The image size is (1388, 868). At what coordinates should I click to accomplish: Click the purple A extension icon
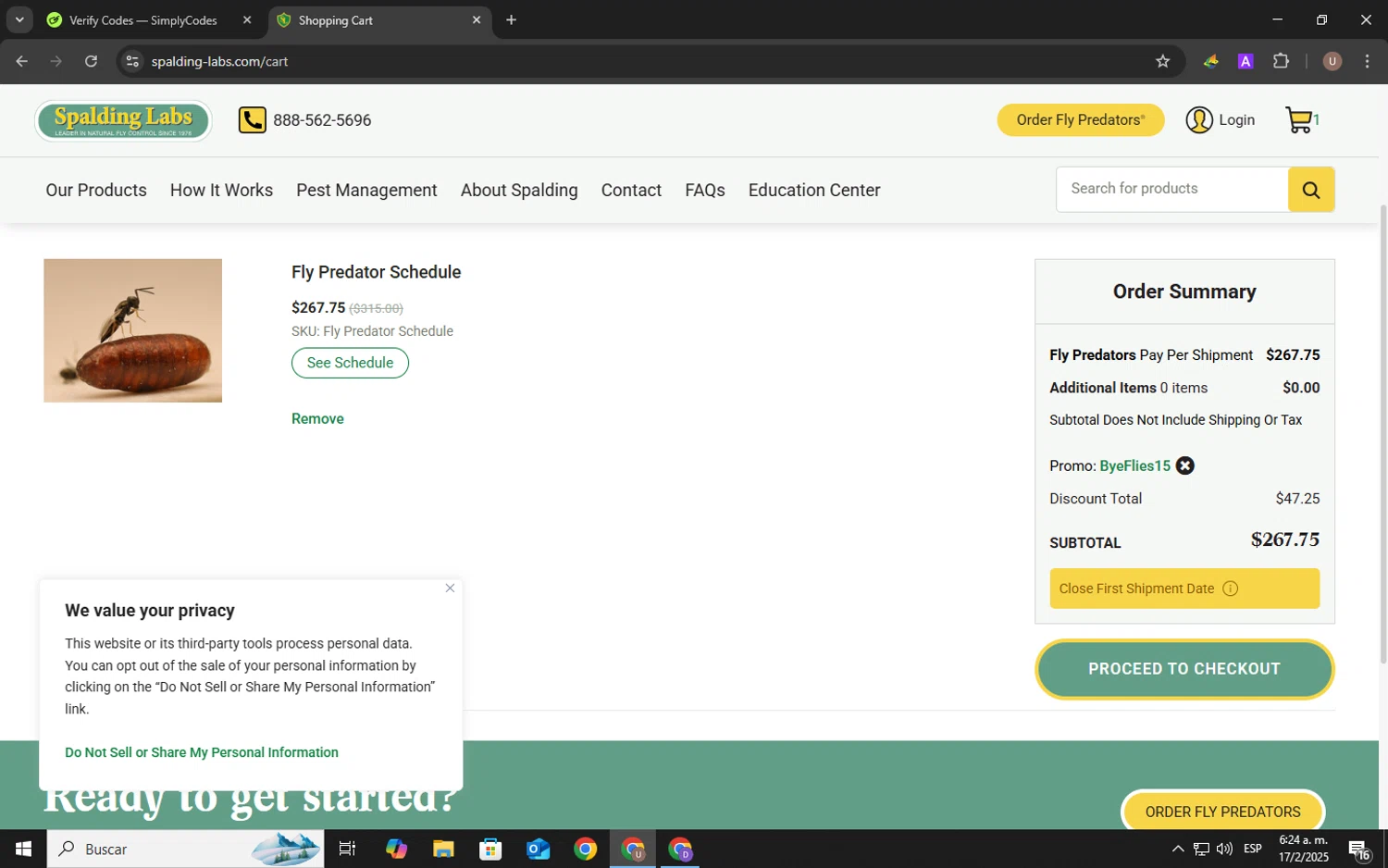click(1245, 61)
